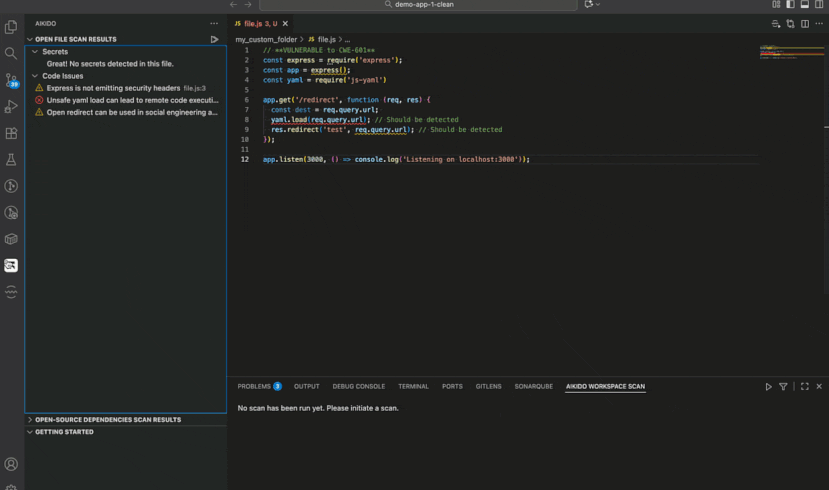829x490 pixels.
Task: Switch to the Terminal tab
Action: pyautogui.click(x=413, y=386)
